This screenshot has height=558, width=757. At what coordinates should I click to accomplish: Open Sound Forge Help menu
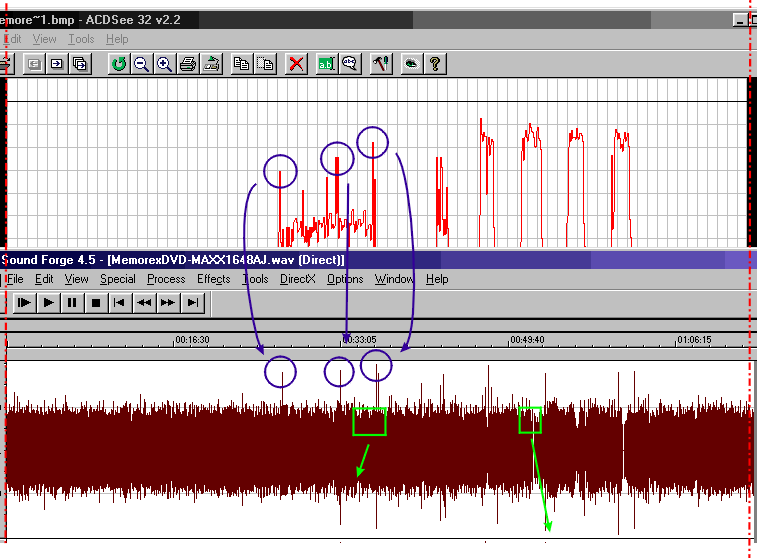(x=437, y=279)
